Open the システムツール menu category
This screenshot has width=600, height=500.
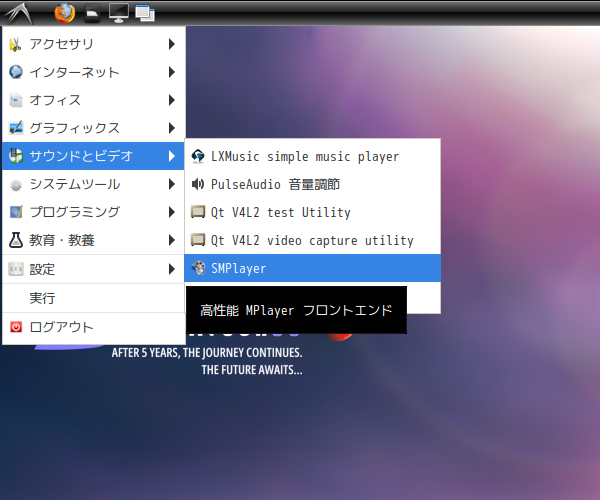point(94,184)
